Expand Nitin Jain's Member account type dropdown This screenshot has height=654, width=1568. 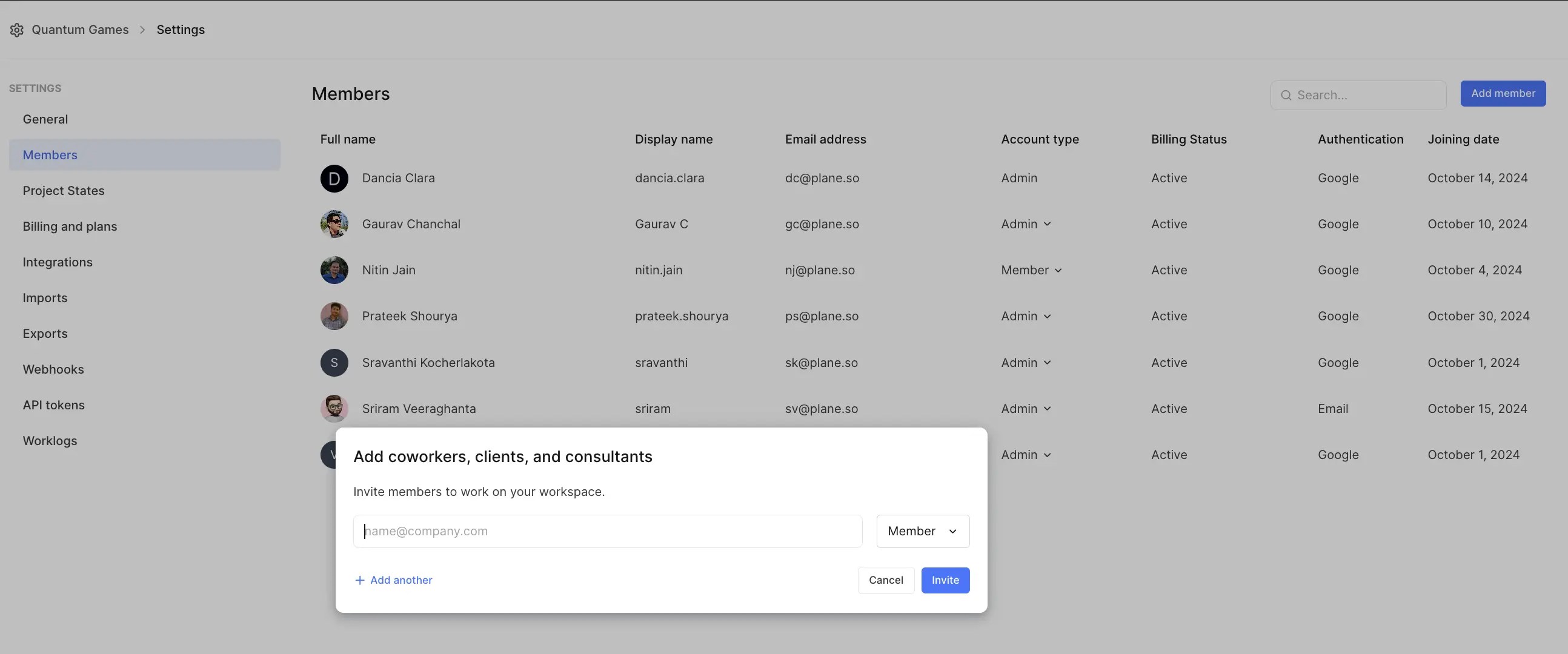[x=1032, y=270]
